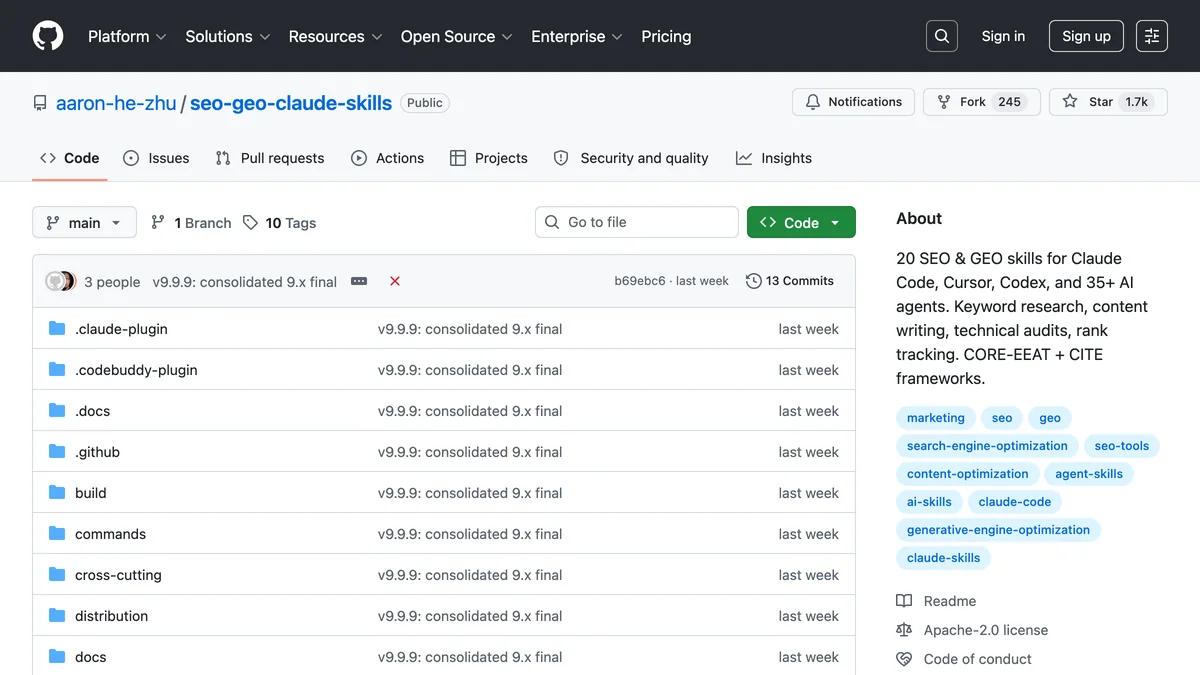Open the seo-geo-claude-skills repository link

291,103
